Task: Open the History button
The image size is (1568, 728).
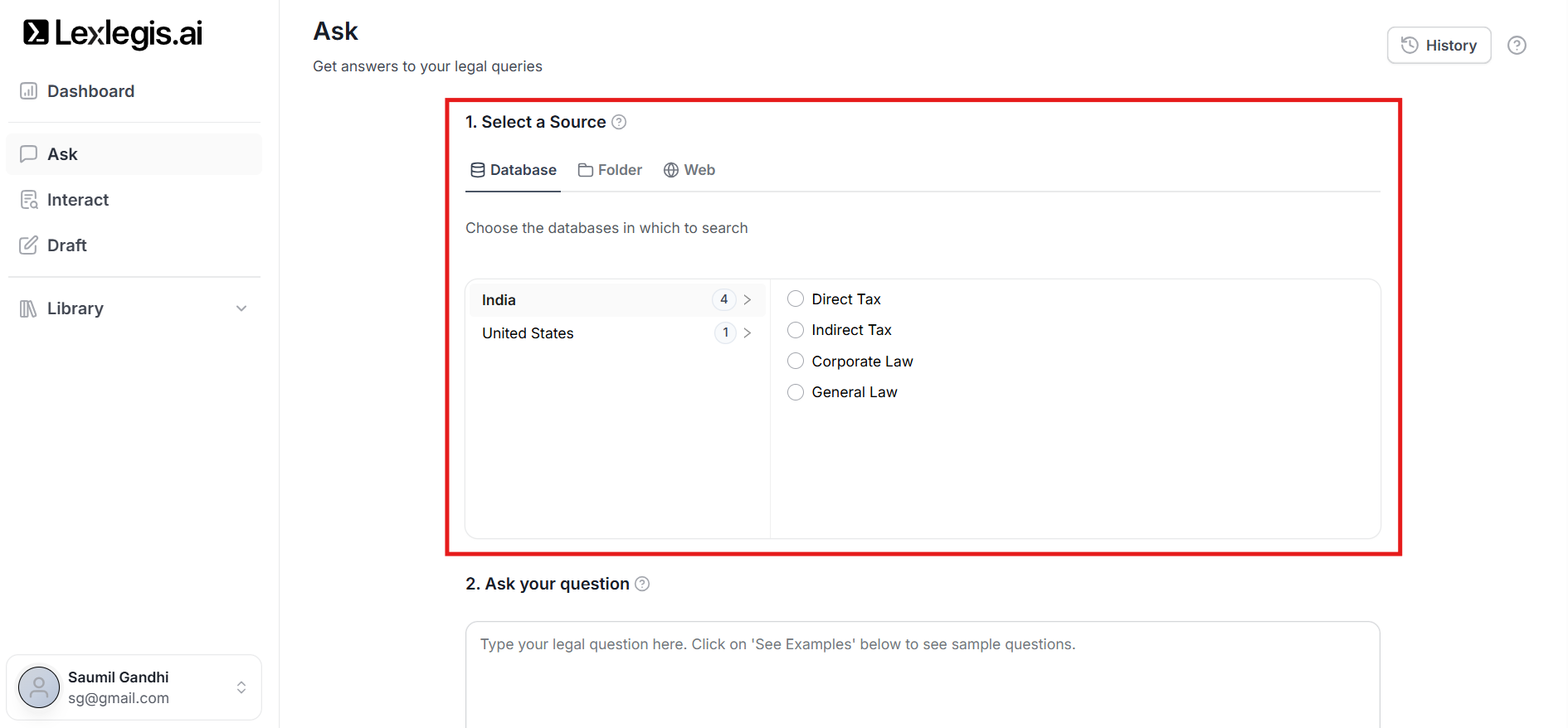Action: click(x=1439, y=46)
